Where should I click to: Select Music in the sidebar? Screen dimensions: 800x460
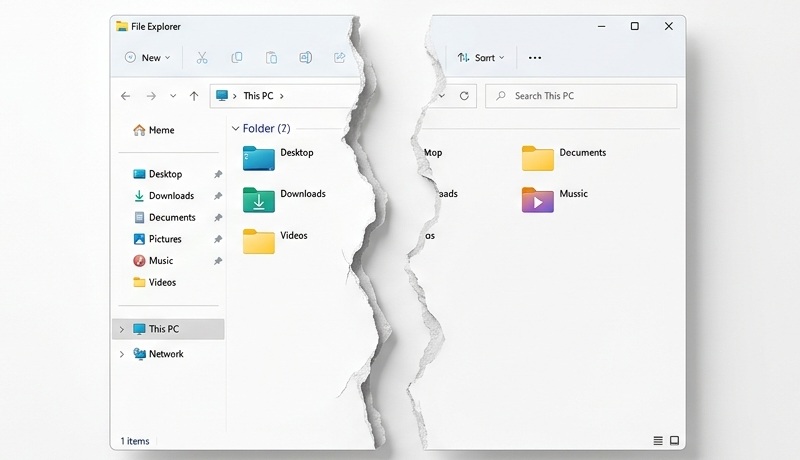153,261
